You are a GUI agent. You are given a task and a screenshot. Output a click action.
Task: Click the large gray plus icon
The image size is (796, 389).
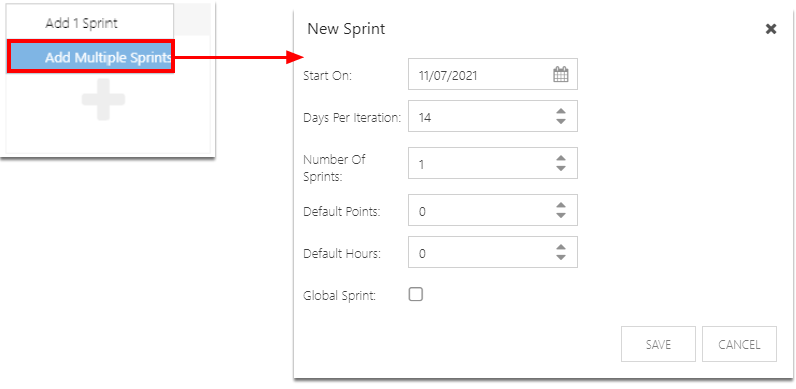(103, 100)
